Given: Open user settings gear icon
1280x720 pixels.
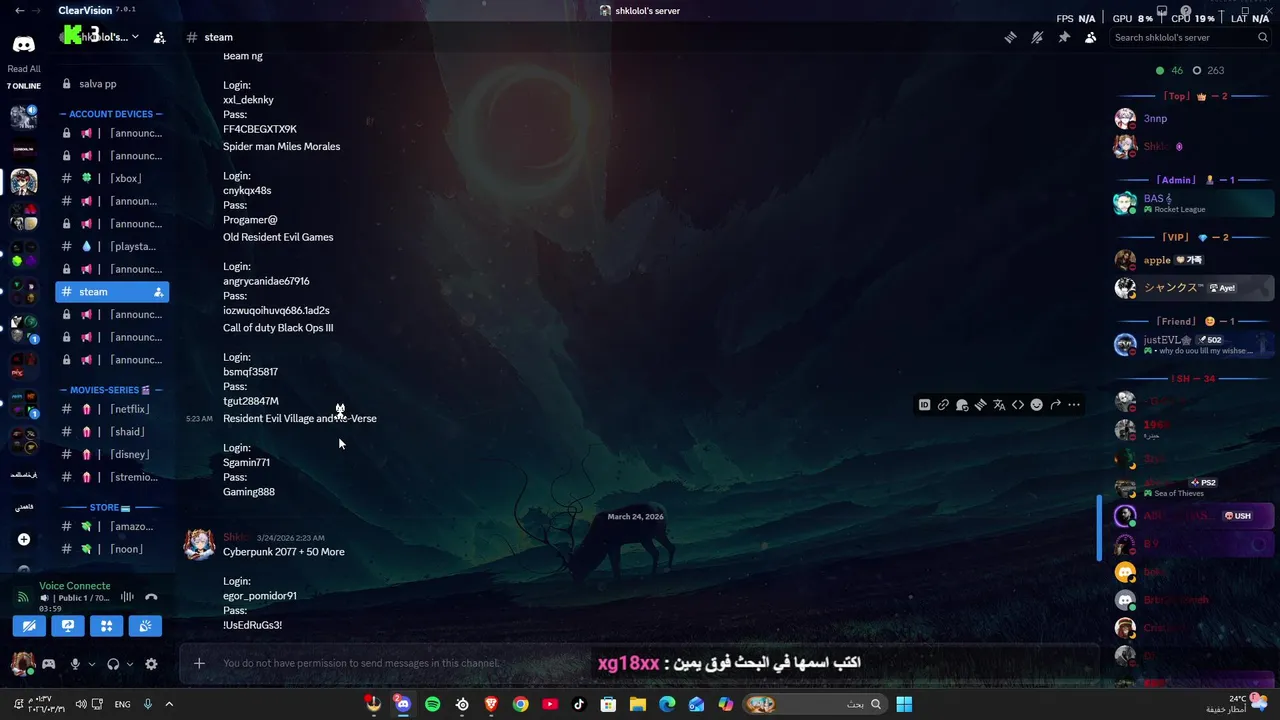Looking at the screenshot, I should click(151, 664).
